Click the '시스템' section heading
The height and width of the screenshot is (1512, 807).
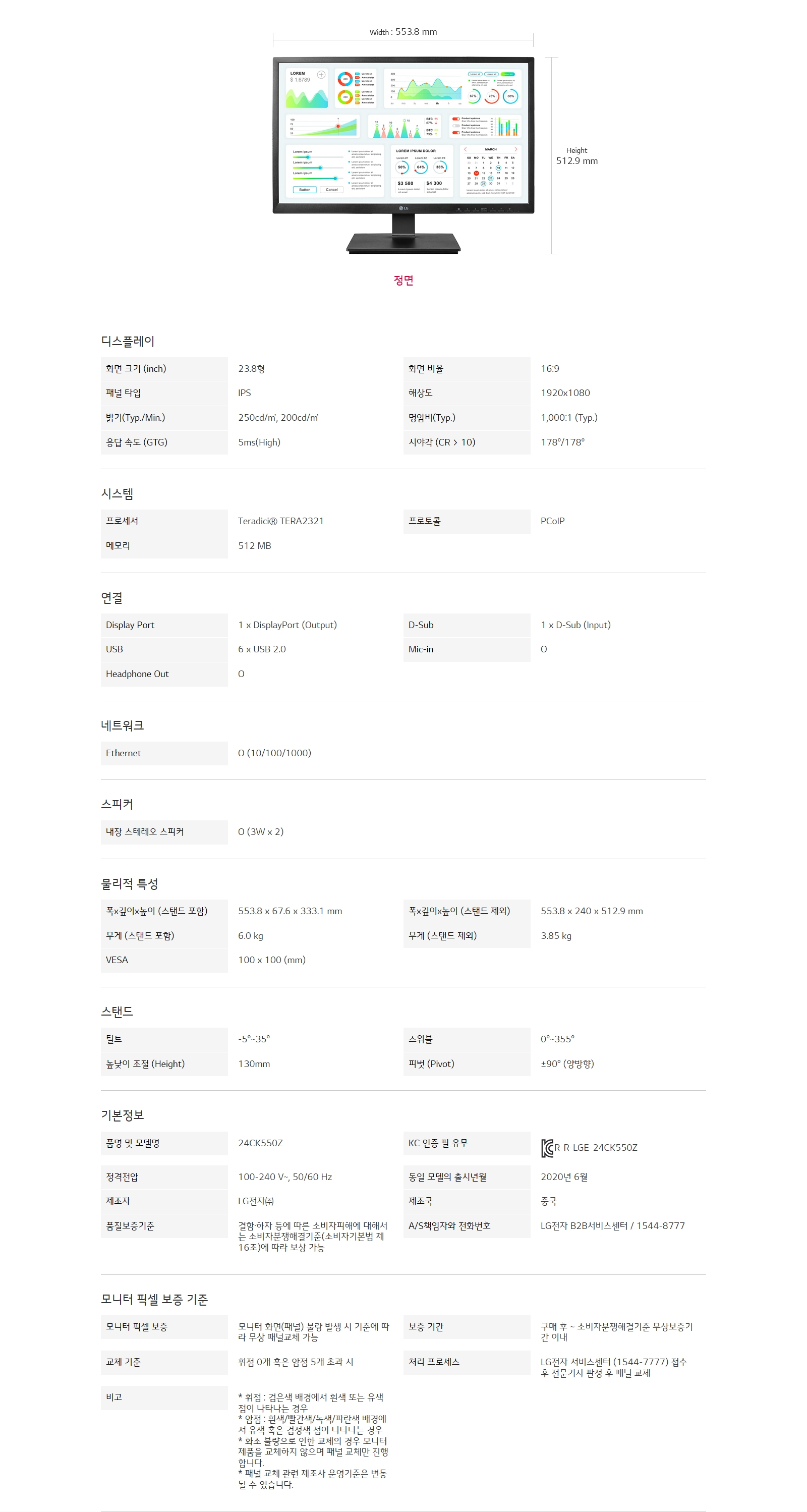coord(118,493)
